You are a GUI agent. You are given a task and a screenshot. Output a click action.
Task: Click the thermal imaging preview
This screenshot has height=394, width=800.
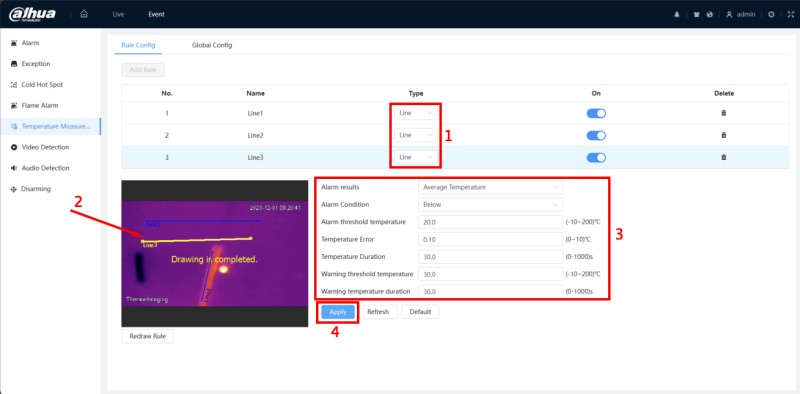(x=215, y=253)
